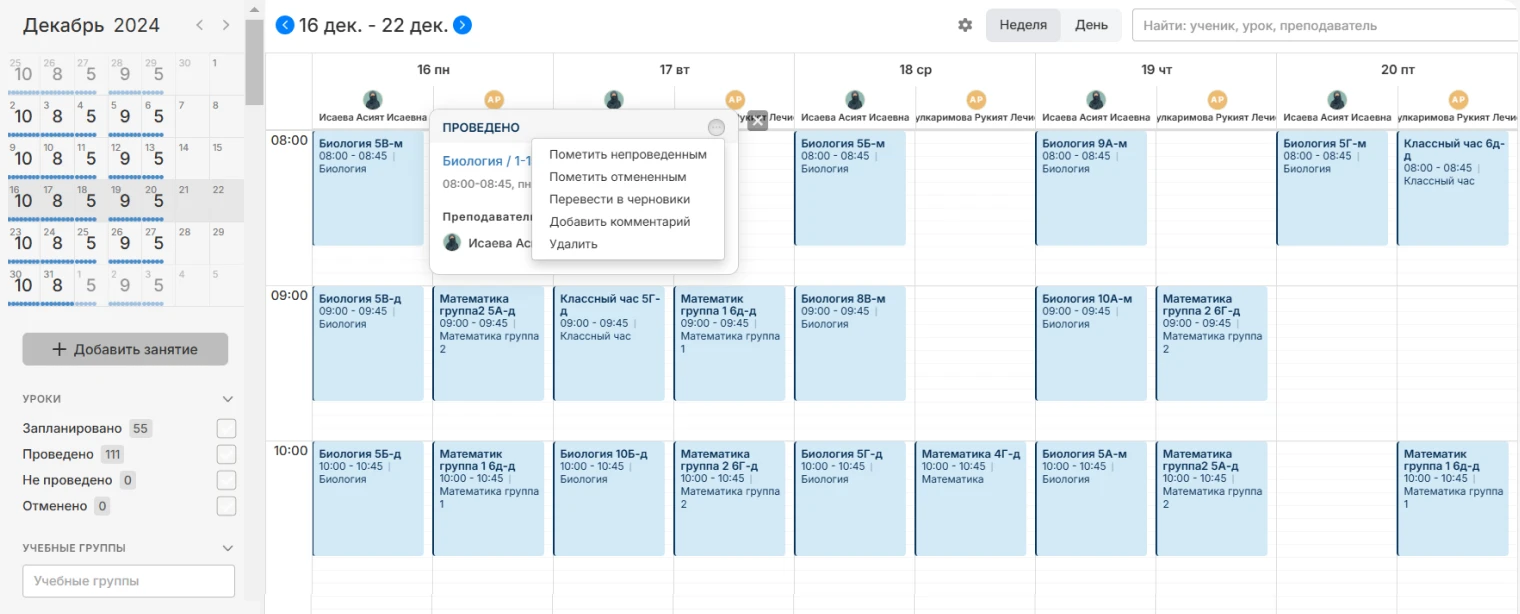This screenshot has height=614, width=1520.
Task: Switch to the День view
Action: [1091, 25]
